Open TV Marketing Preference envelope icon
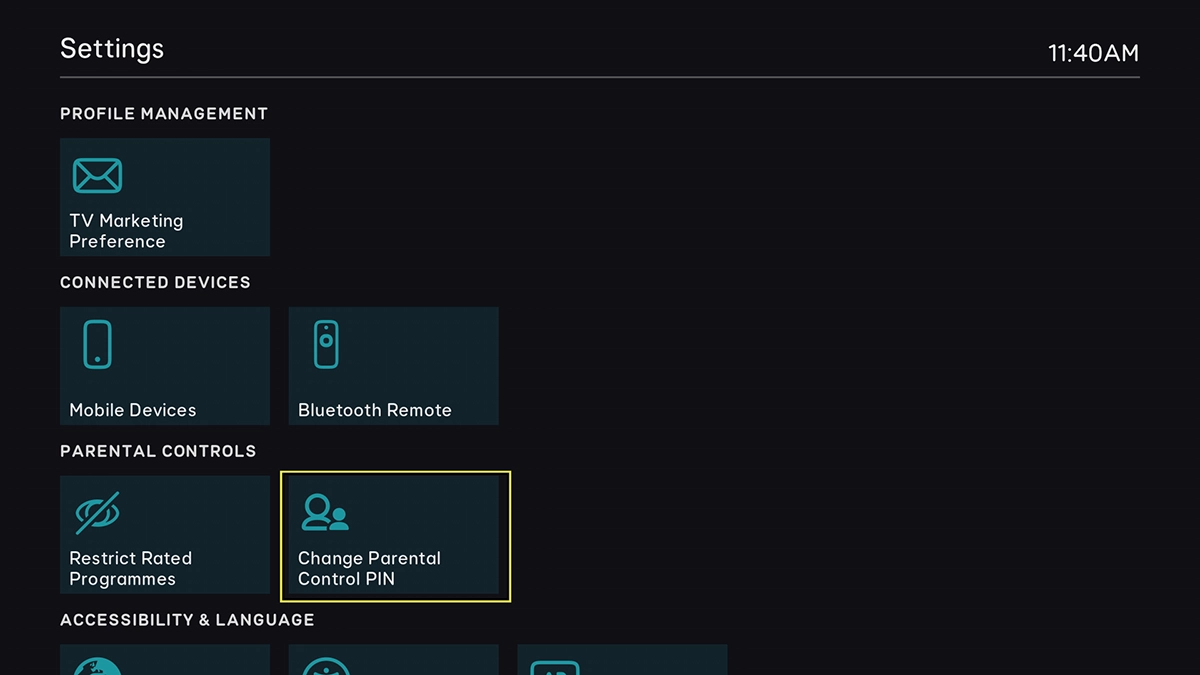The image size is (1200, 675). 97,173
